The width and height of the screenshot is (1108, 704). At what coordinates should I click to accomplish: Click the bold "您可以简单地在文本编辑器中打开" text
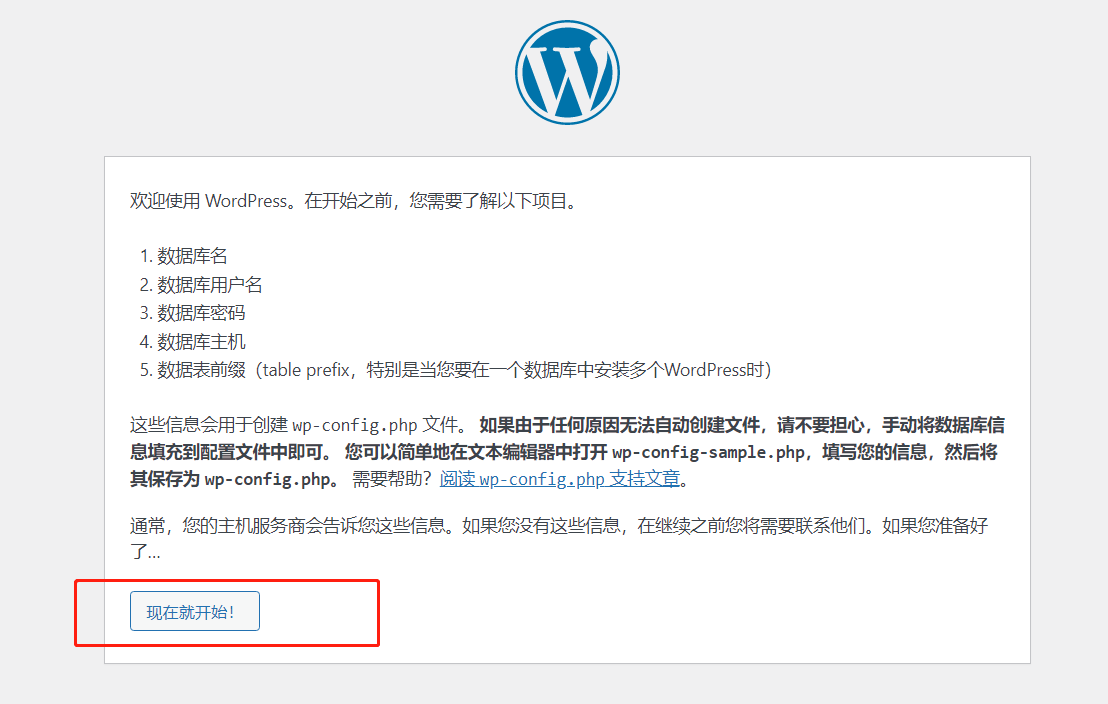pyautogui.click(x=475, y=453)
